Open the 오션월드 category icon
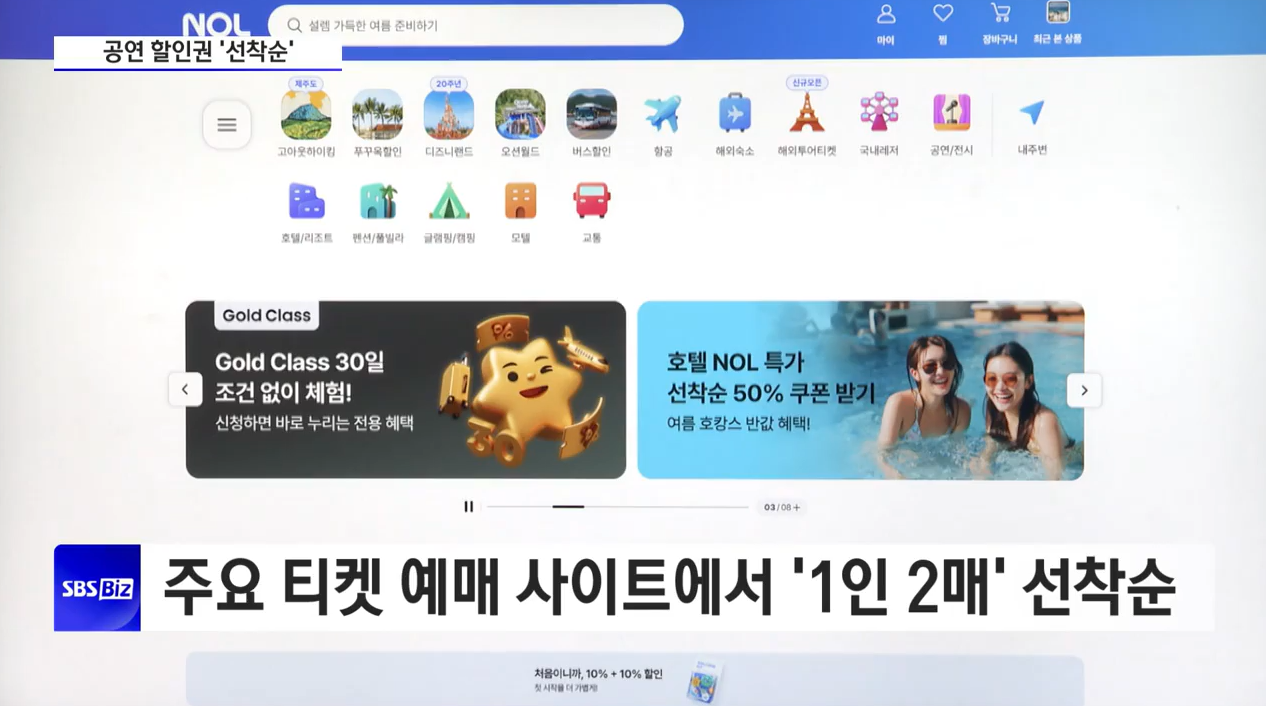 click(520, 114)
